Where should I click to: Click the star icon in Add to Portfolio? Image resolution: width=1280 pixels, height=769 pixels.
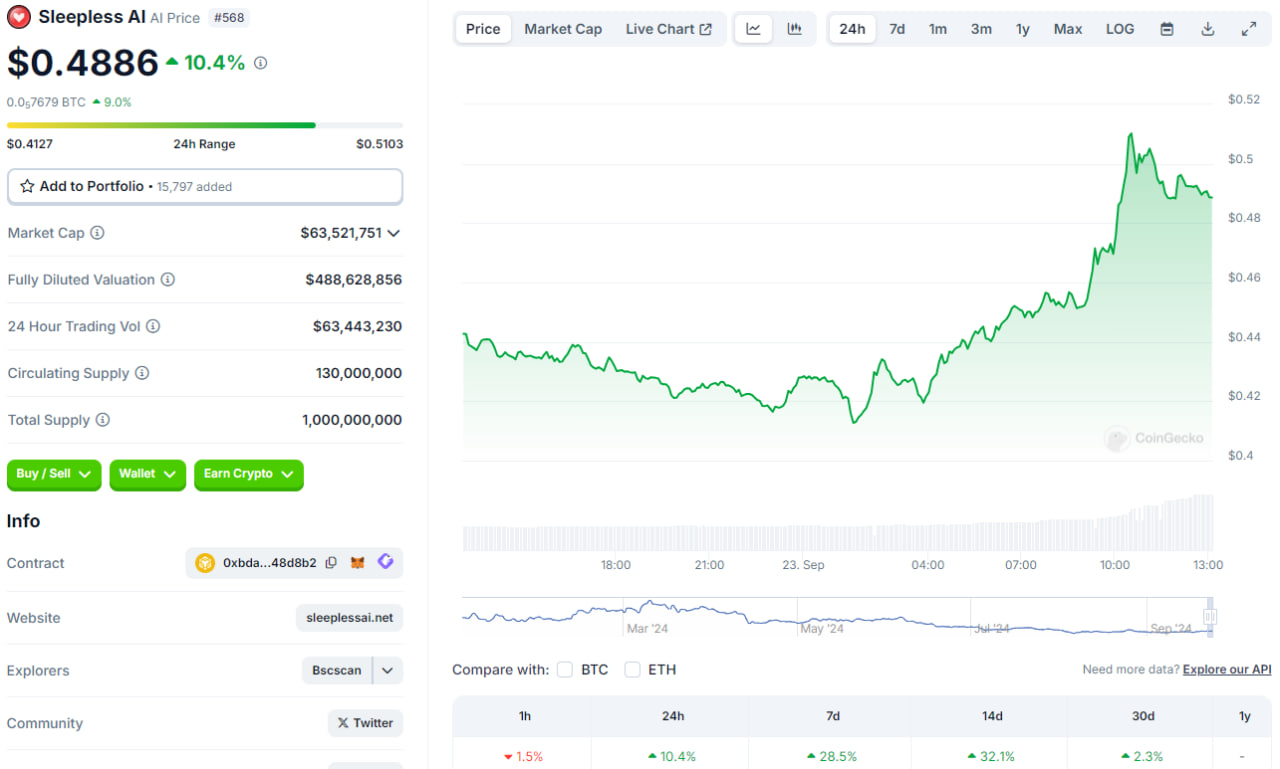pyautogui.click(x=27, y=187)
